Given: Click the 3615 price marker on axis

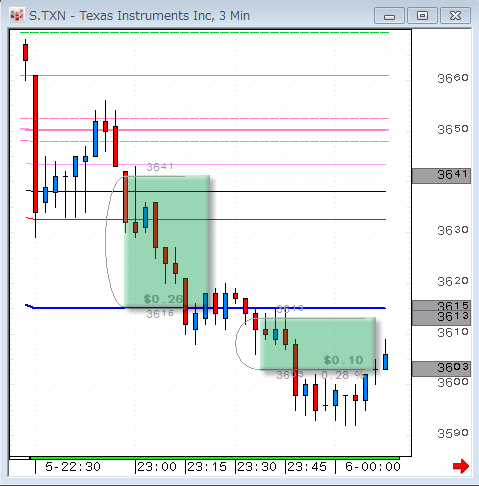Looking at the screenshot, I should tap(441, 305).
